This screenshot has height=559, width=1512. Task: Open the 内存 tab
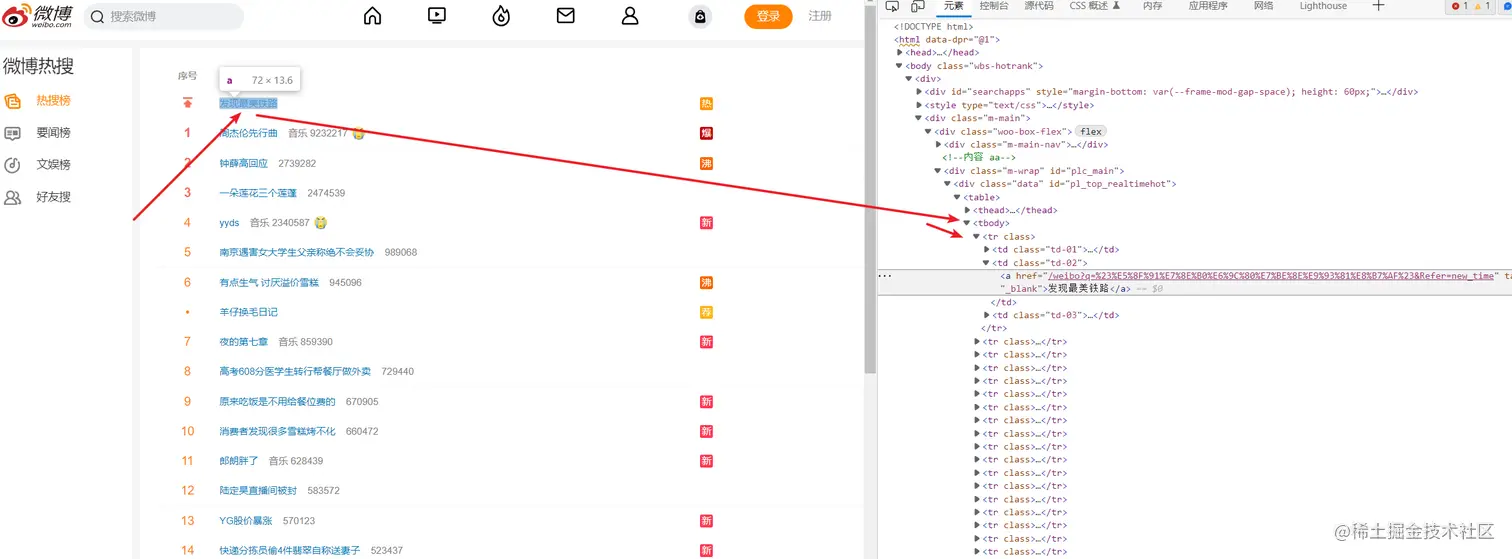coord(1153,6)
